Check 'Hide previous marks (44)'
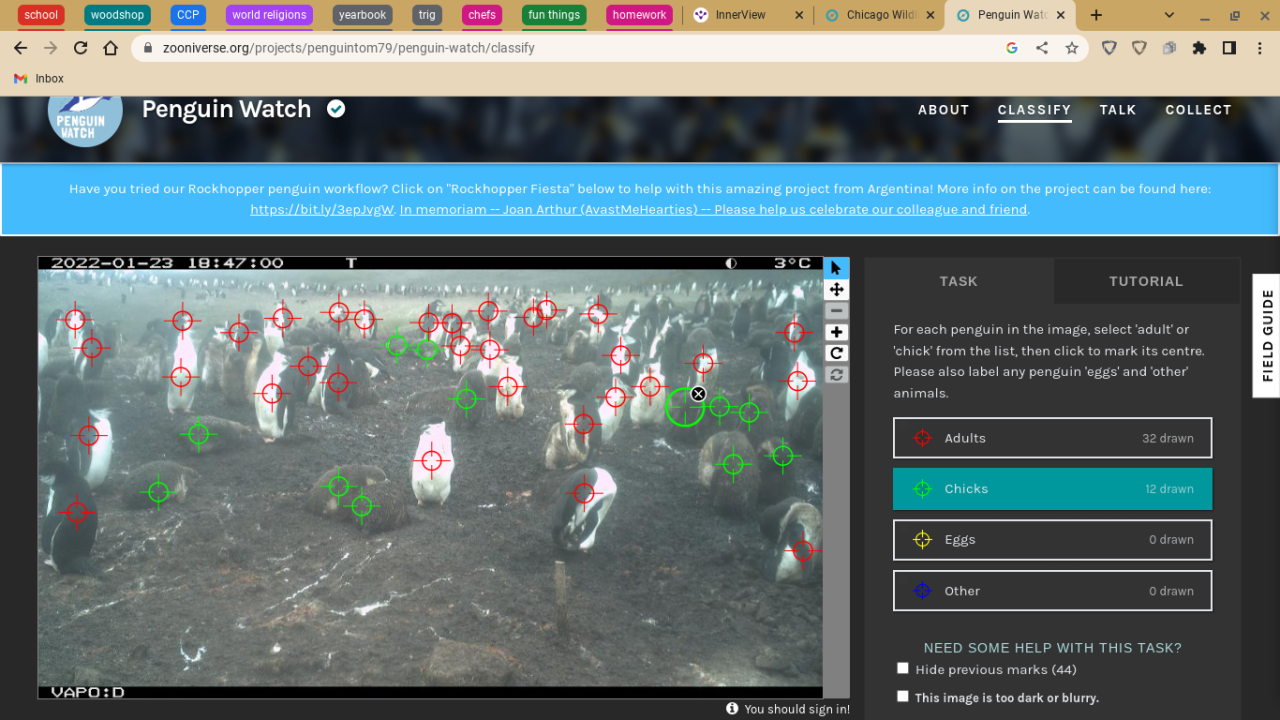1280x720 pixels. tap(903, 669)
